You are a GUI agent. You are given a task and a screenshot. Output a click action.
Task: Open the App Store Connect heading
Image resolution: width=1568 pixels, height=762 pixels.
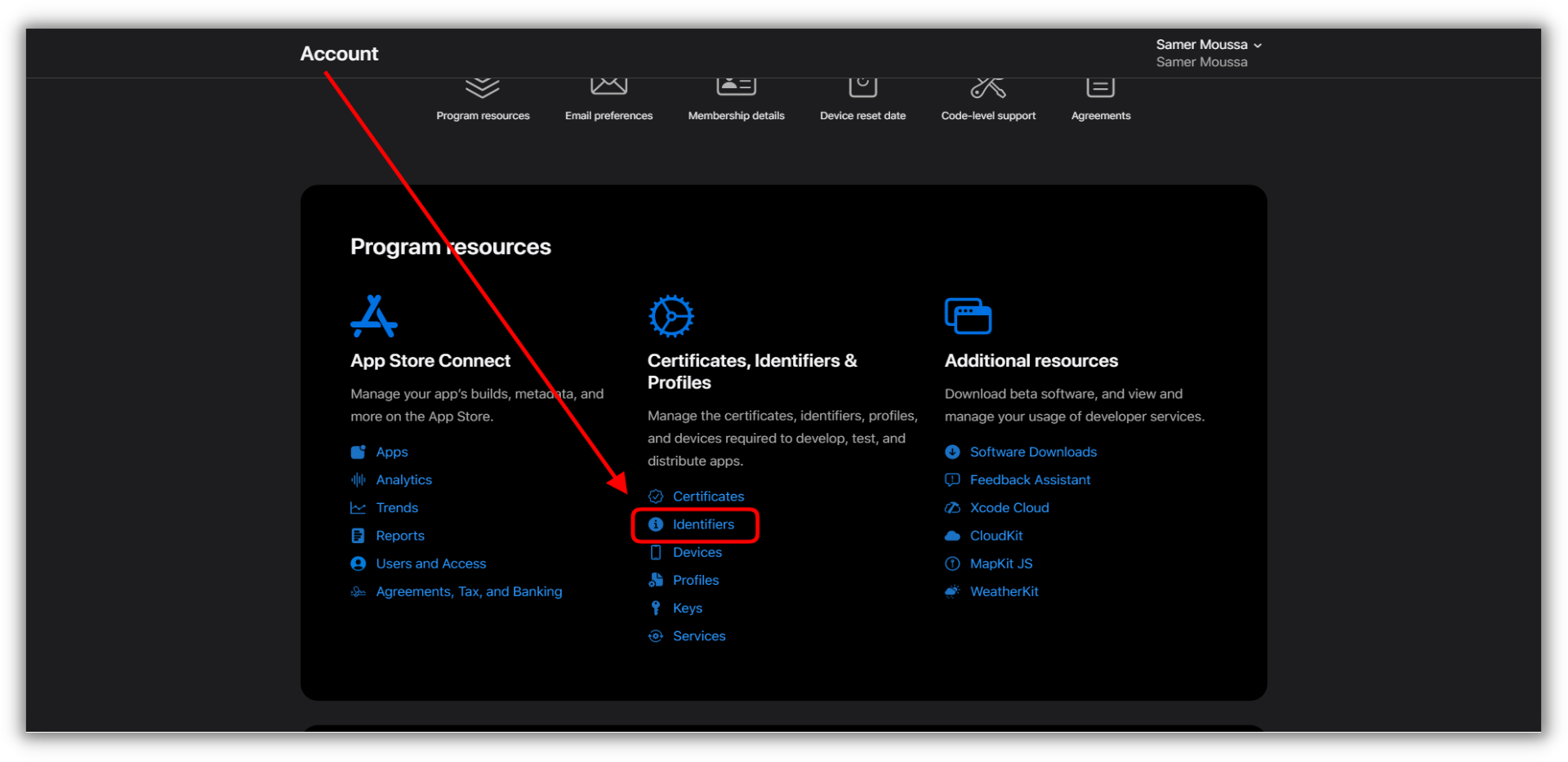(430, 361)
